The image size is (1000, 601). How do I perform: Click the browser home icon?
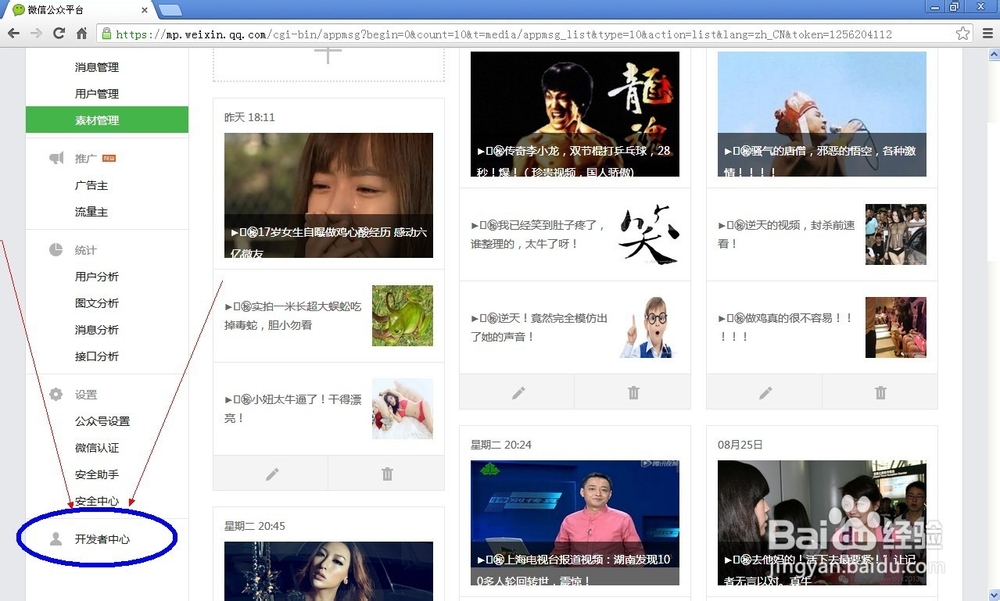pos(83,32)
